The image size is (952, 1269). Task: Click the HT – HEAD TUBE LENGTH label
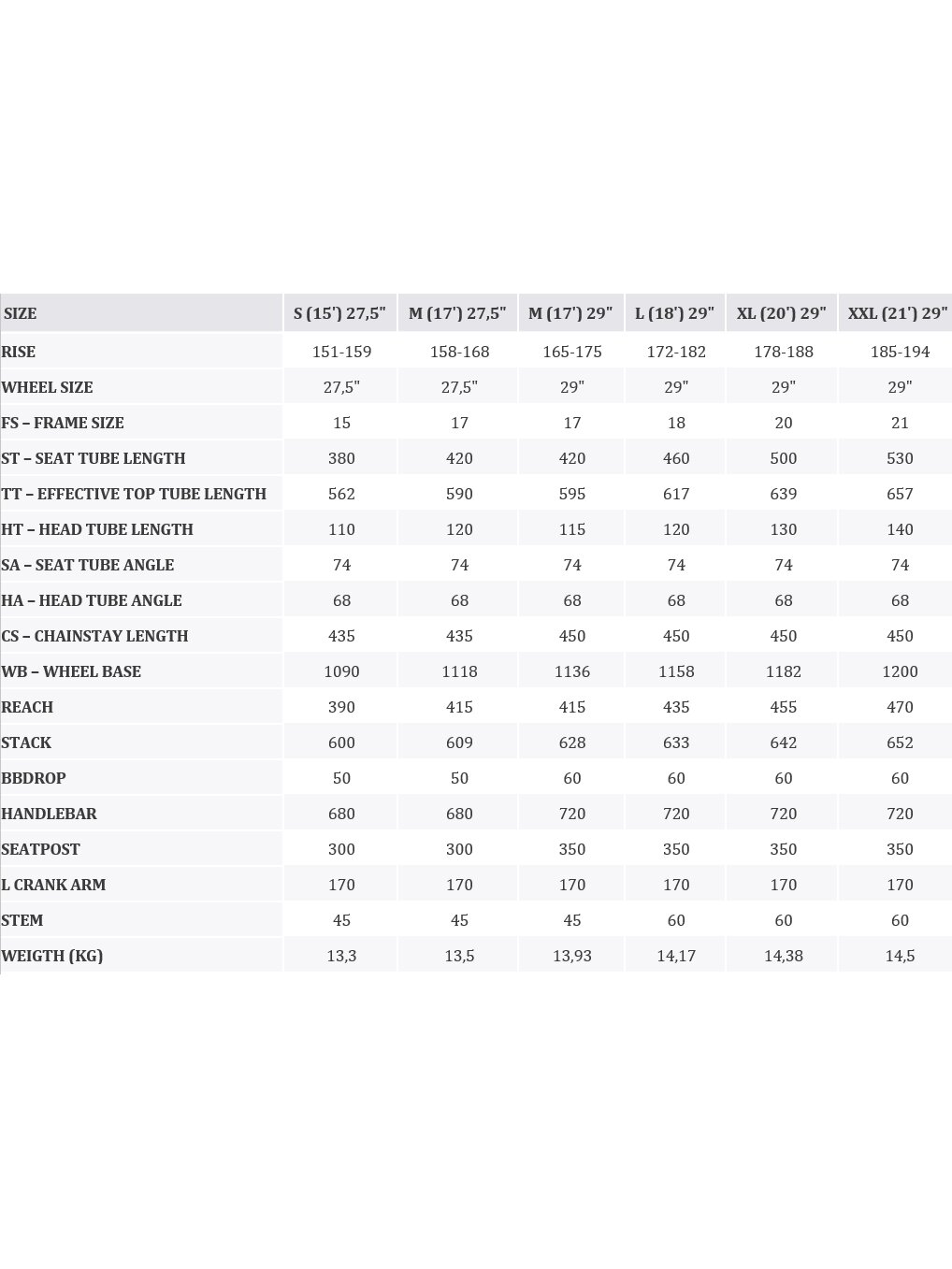pyautogui.click(x=97, y=529)
